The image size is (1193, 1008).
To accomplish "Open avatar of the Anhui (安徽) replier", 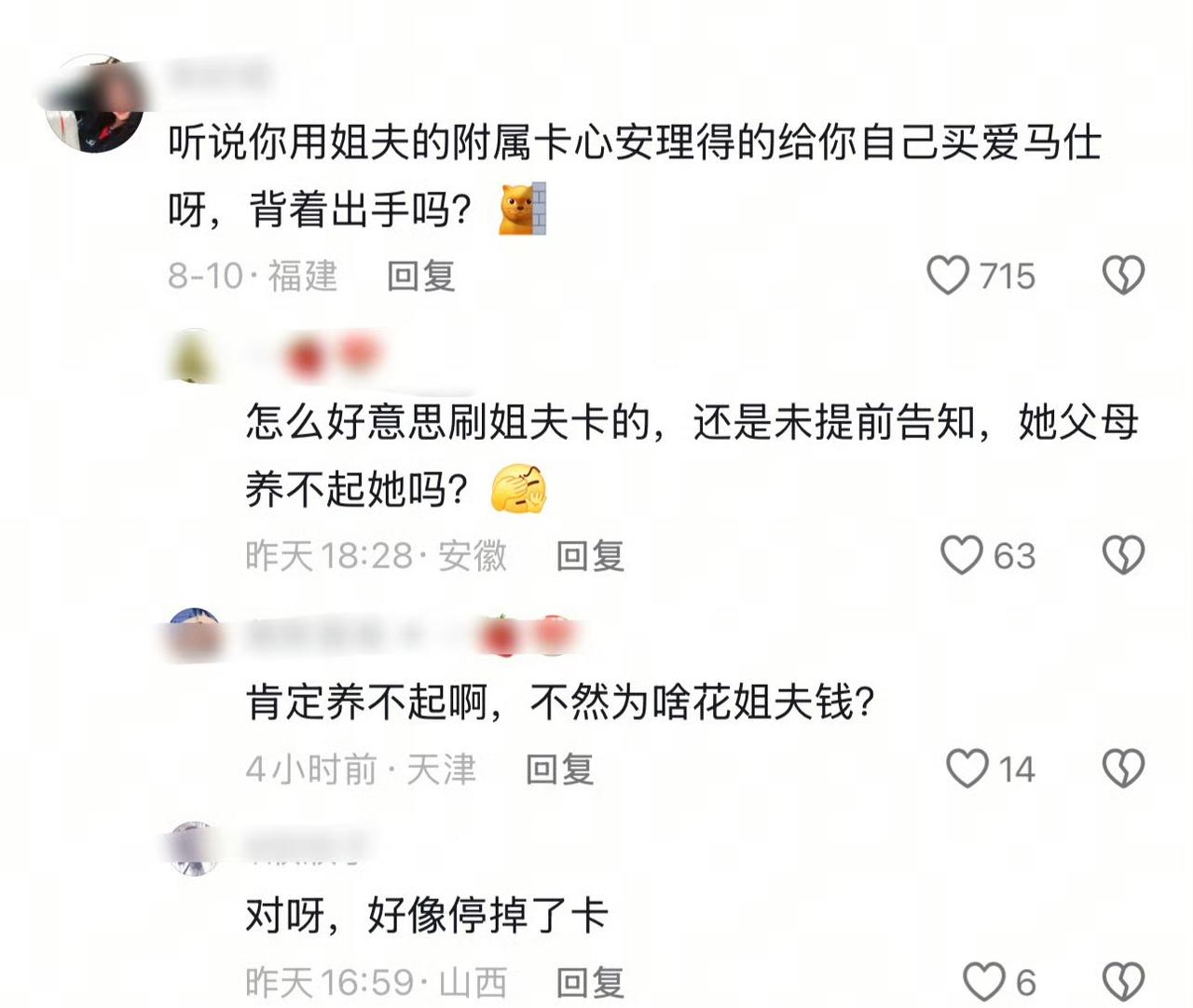I will click(193, 356).
